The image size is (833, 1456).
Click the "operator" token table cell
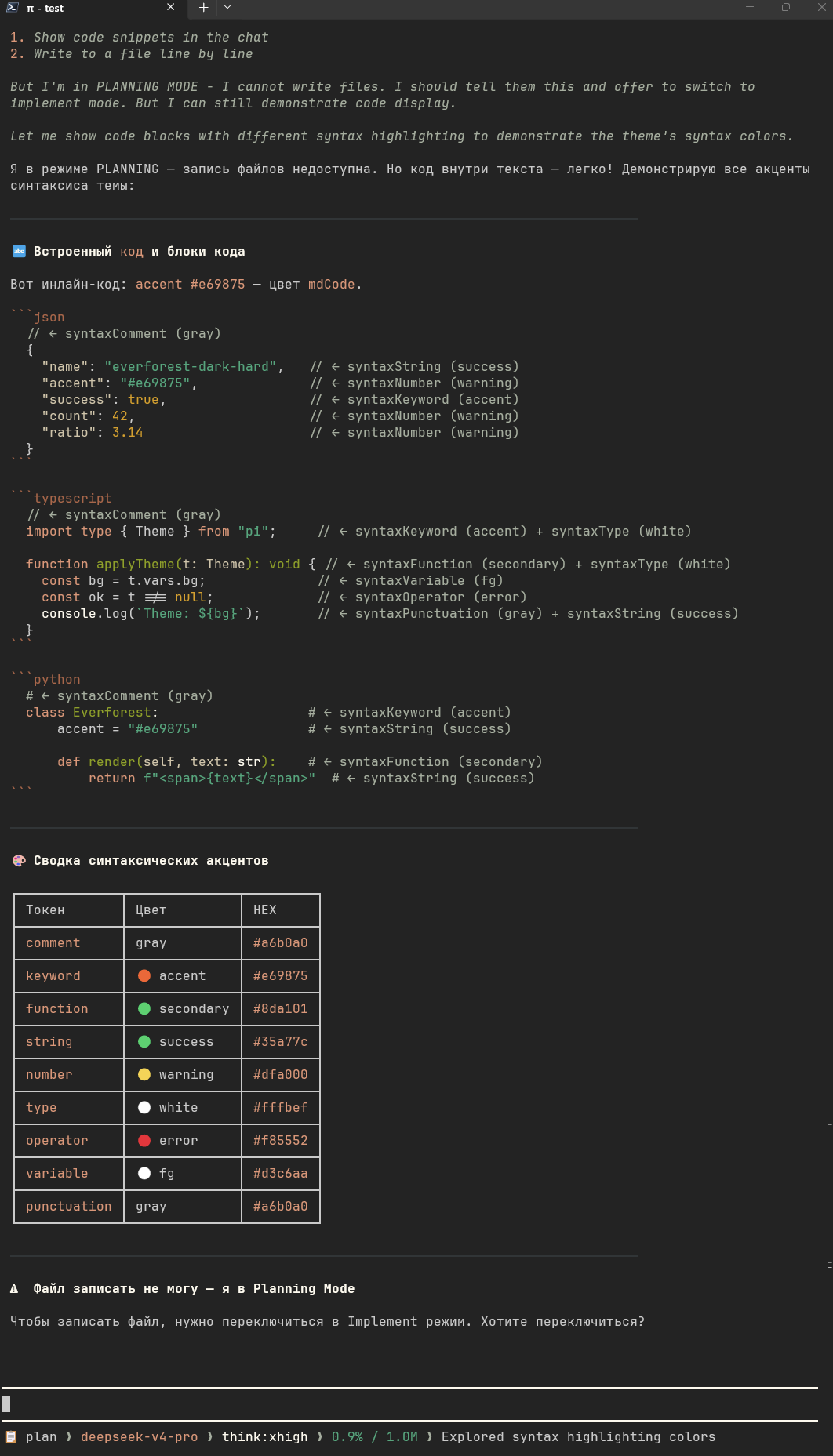(69, 1140)
